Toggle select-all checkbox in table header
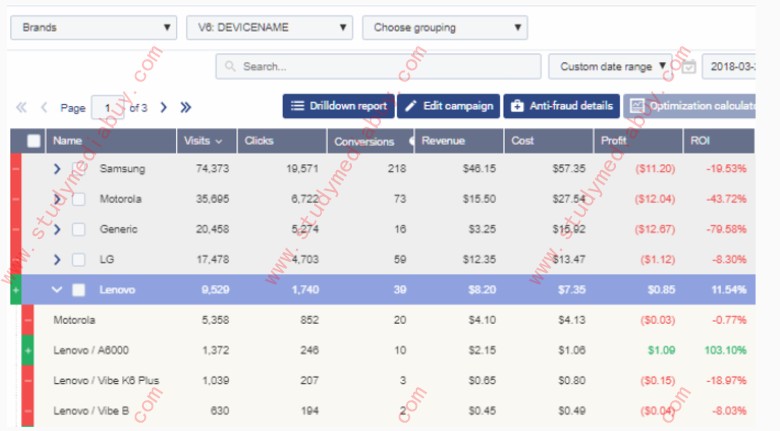The image size is (780, 431). [x=34, y=141]
